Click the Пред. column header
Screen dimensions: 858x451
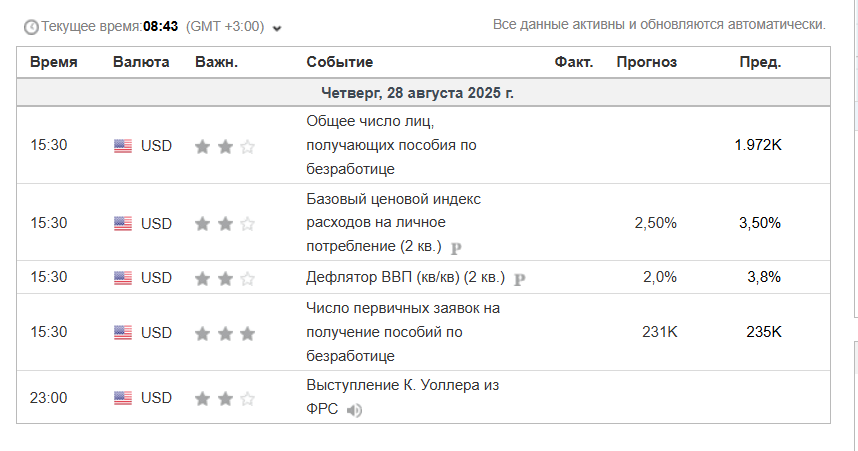(x=761, y=62)
